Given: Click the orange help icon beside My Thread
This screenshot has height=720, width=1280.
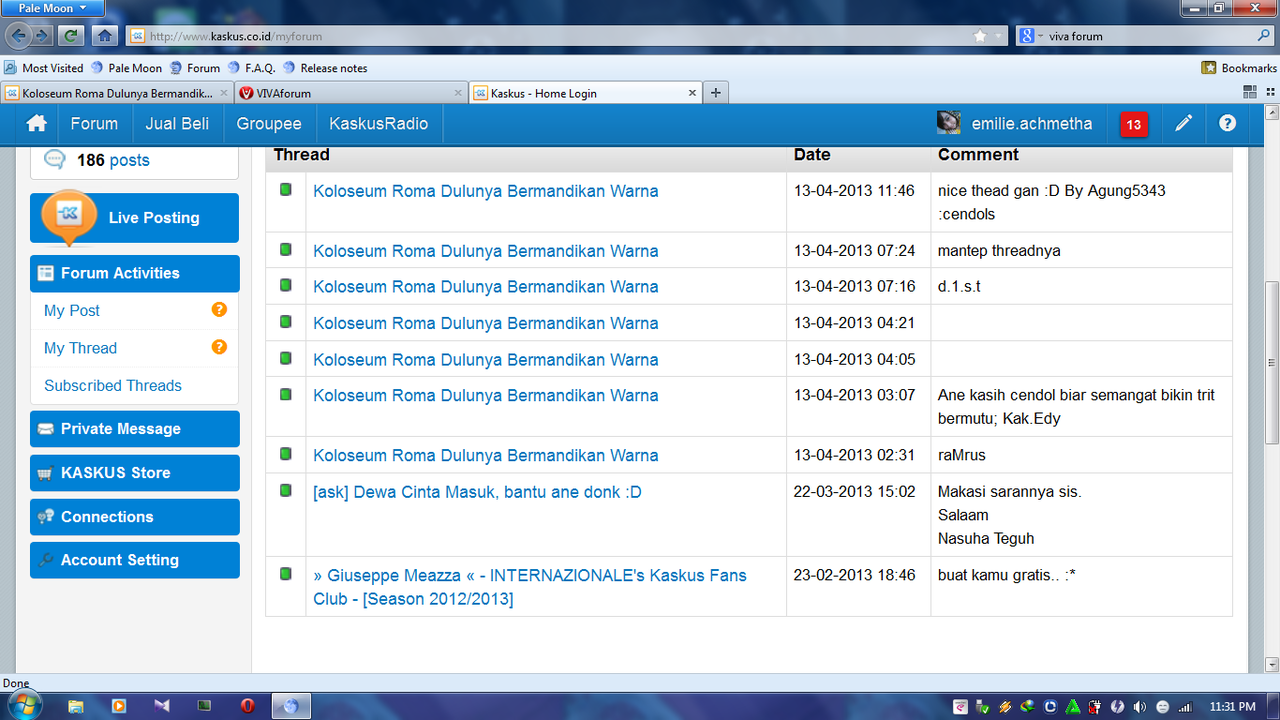Looking at the screenshot, I should click(x=219, y=347).
